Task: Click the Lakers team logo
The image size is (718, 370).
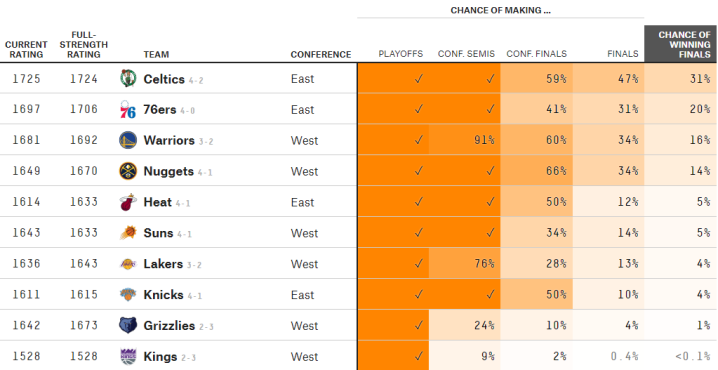Action: coord(128,264)
